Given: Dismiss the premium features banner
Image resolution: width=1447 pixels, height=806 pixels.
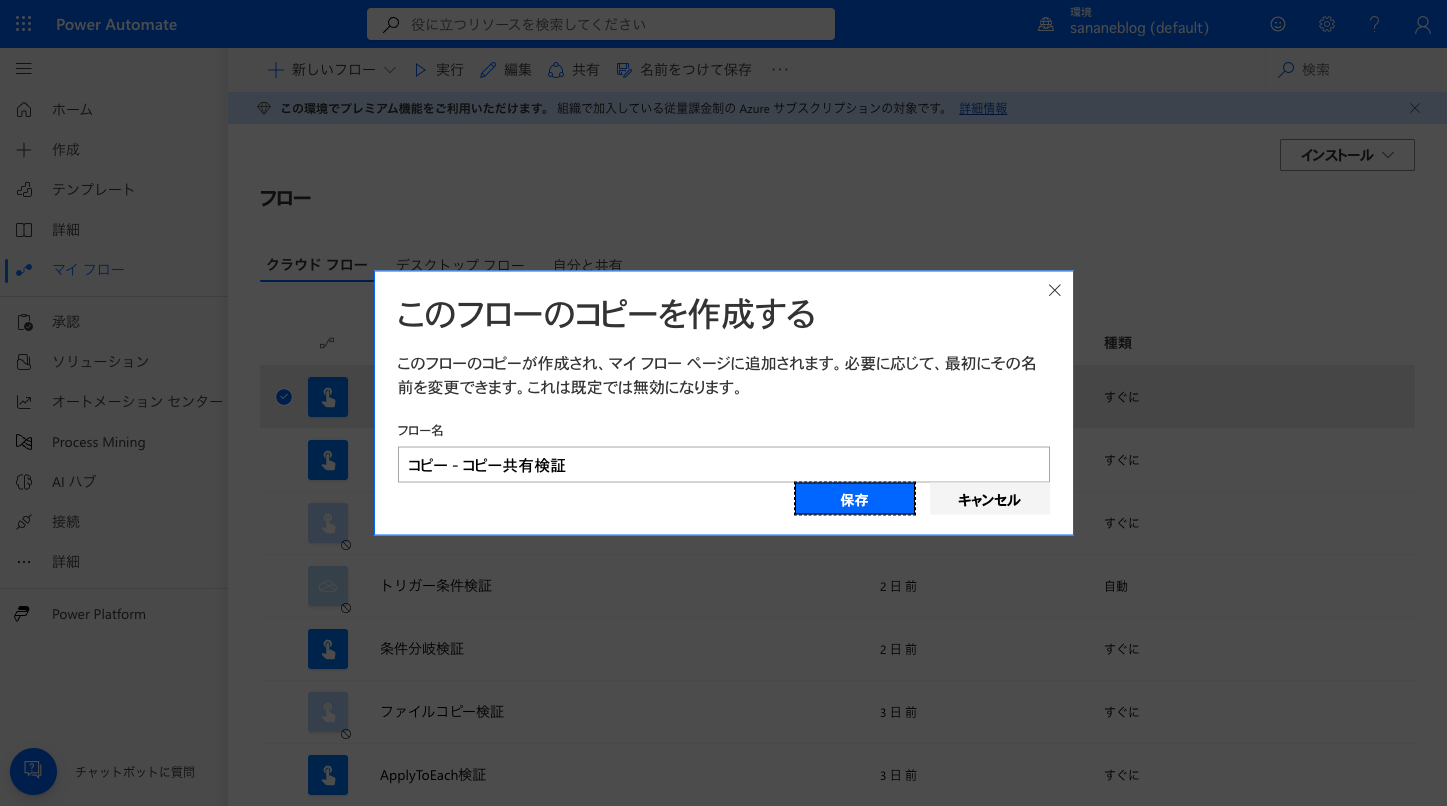Looking at the screenshot, I should coord(1414,108).
